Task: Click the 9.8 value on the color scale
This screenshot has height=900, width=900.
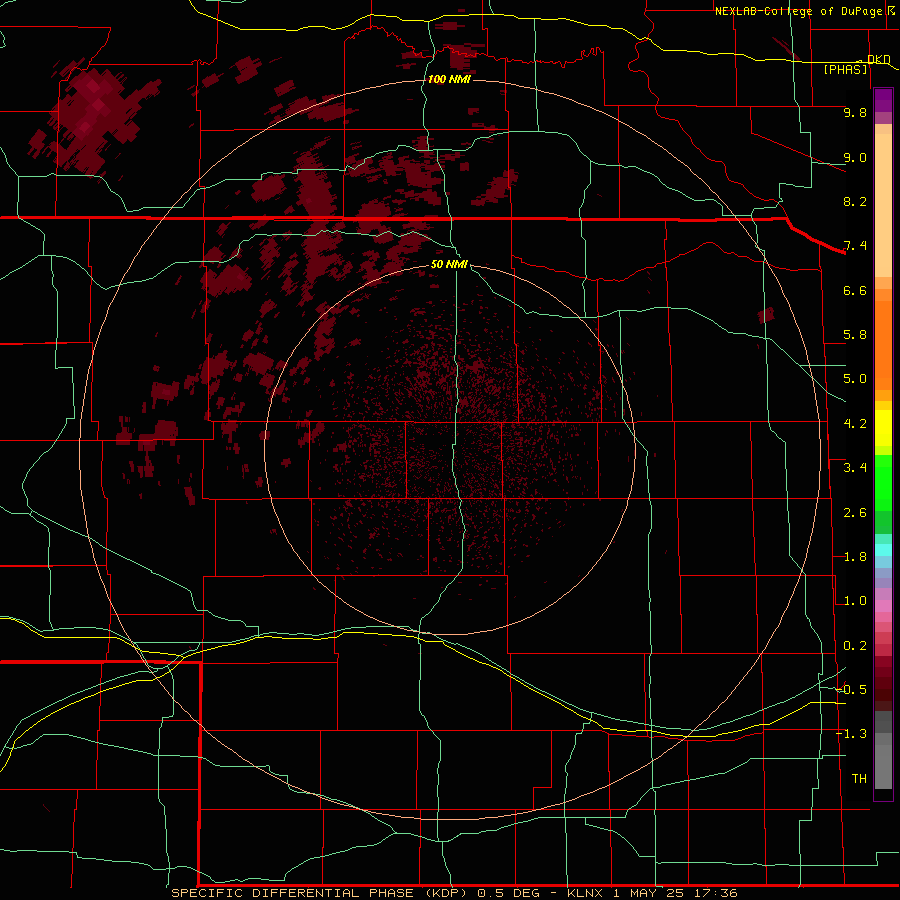Action: click(x=855, y=112)
